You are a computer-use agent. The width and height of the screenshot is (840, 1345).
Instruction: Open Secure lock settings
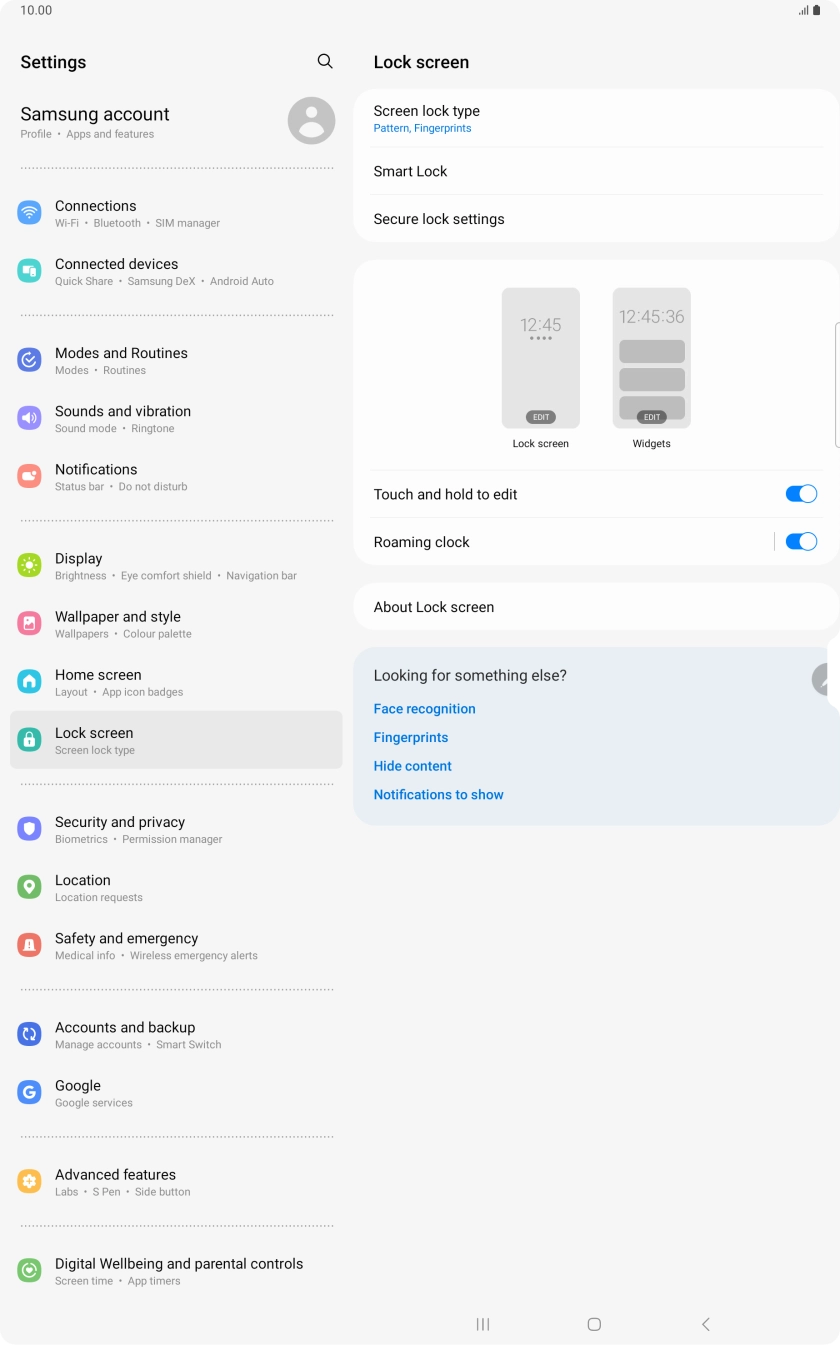(596, 219)
